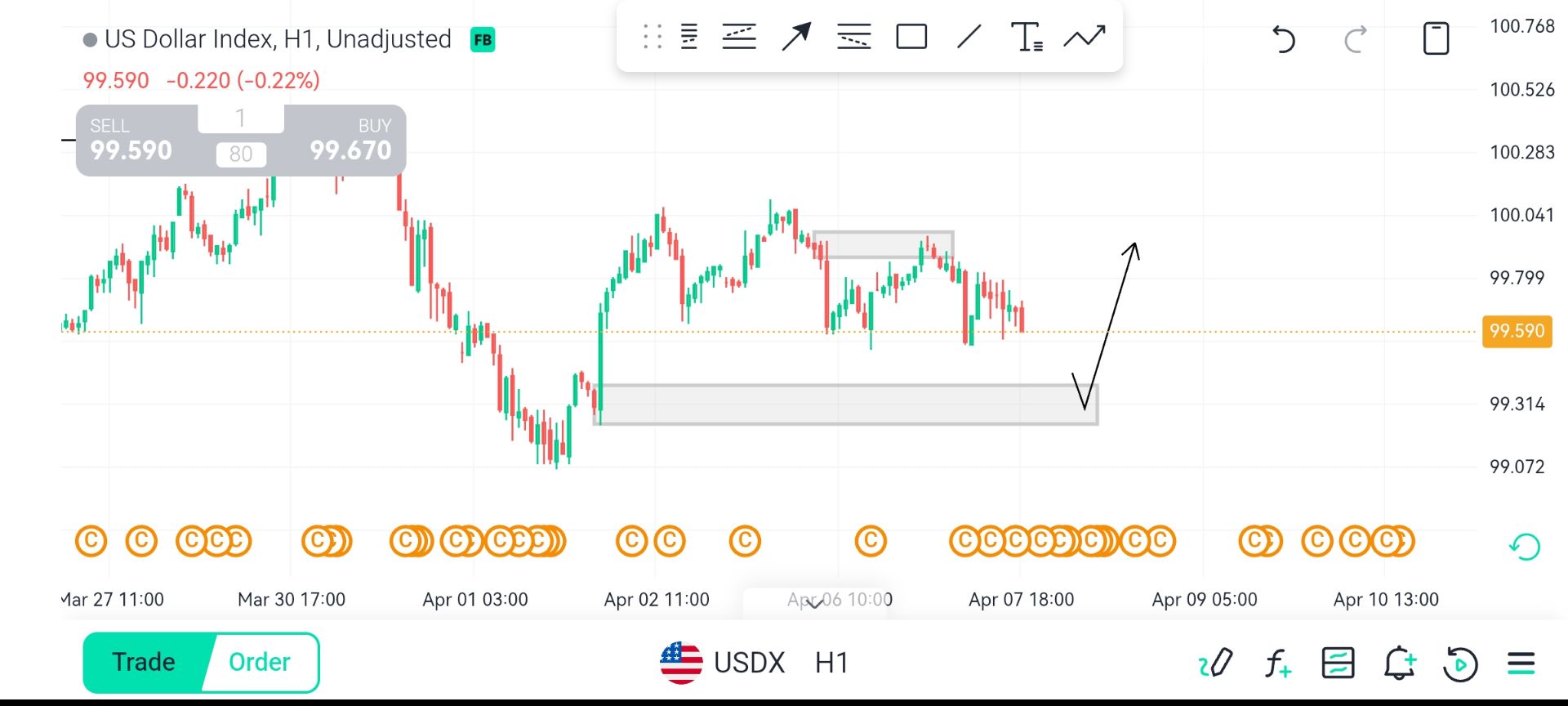
Task: Select the zigzag polyline drawing tool
Action: (x=1085, y=38)
